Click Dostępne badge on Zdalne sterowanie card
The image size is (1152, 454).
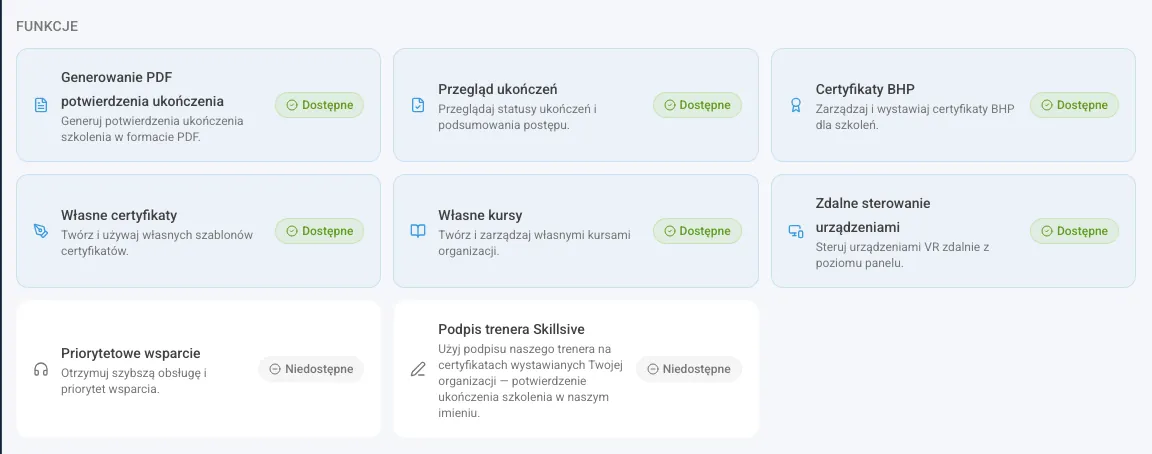point(1074,231)
